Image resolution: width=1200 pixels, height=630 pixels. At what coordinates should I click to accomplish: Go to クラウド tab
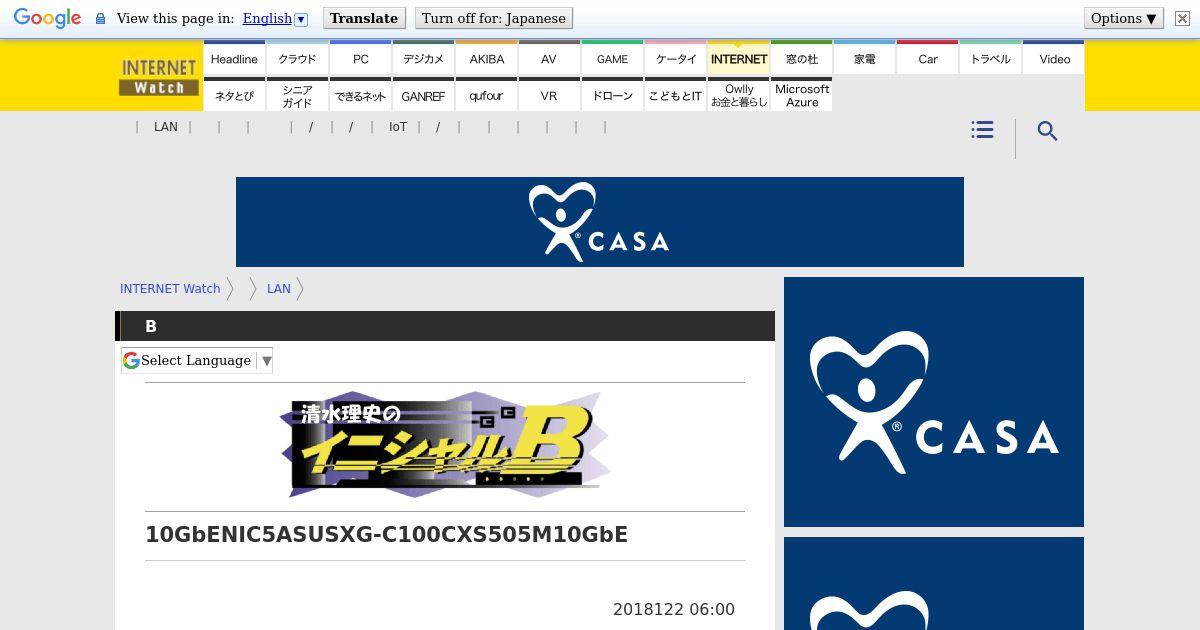click(297, 59)
